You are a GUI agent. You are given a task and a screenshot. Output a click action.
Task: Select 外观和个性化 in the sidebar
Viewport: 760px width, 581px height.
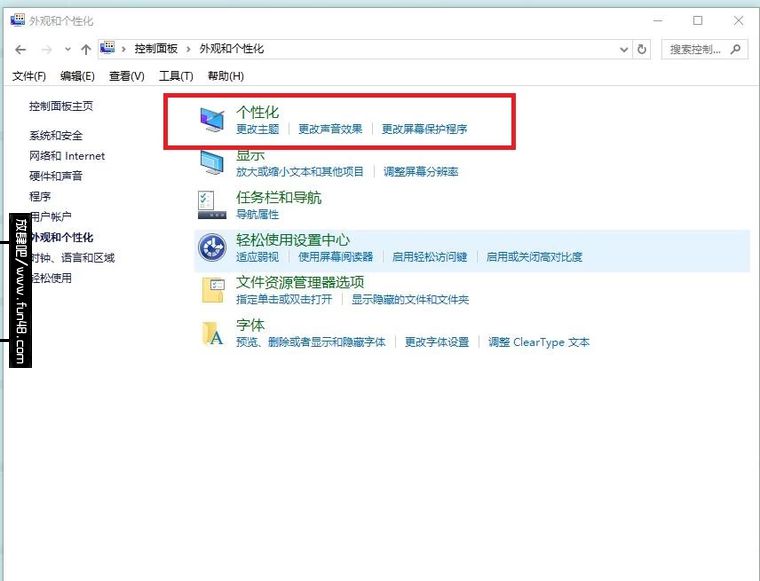(x=61, y=237)
